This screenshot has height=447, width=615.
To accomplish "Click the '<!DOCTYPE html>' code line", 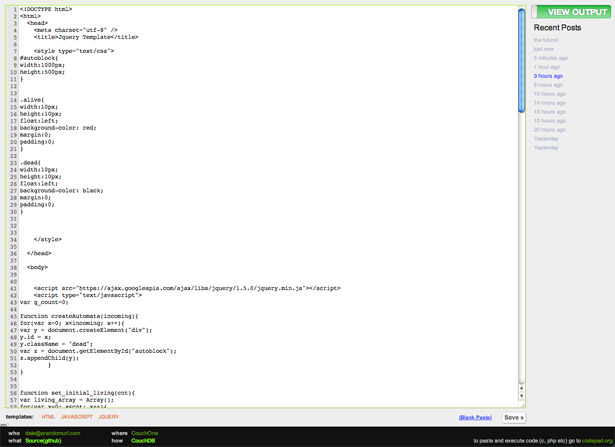I will pyautogui.click(x=46, y=9).
